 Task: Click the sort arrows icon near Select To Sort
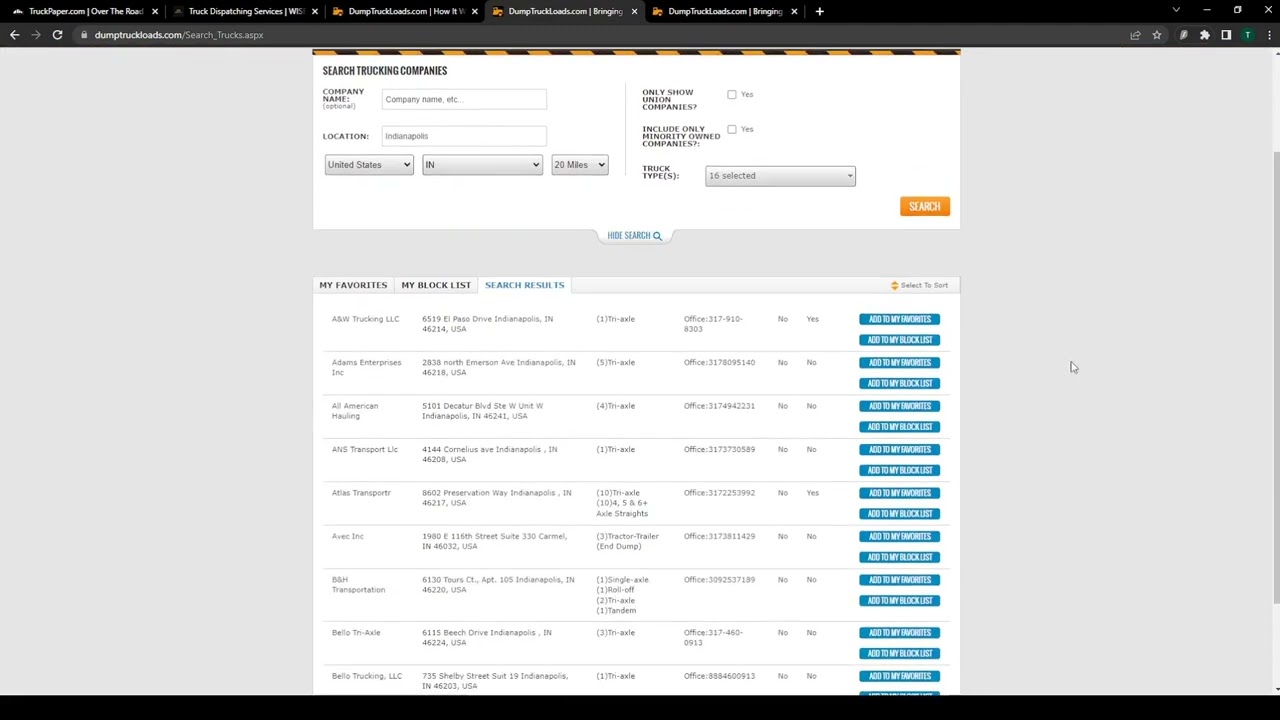[x=894, y=285]
